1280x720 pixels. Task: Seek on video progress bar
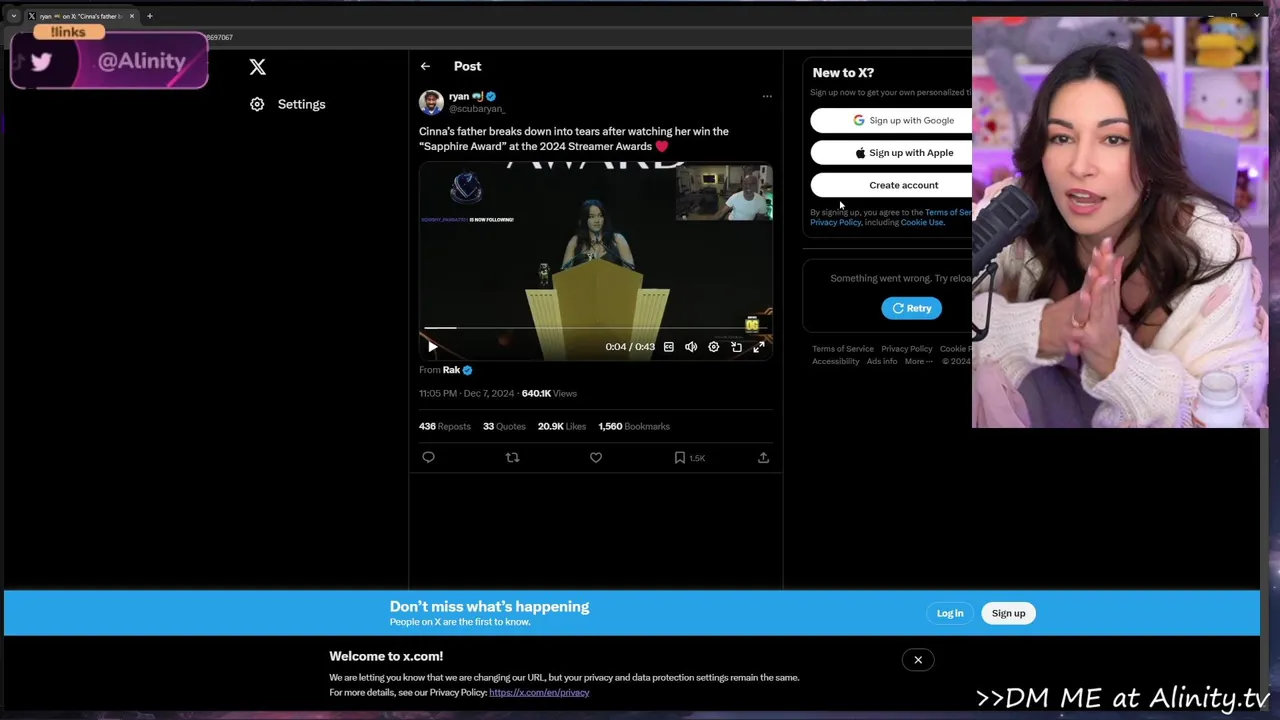tap(595, 328)
